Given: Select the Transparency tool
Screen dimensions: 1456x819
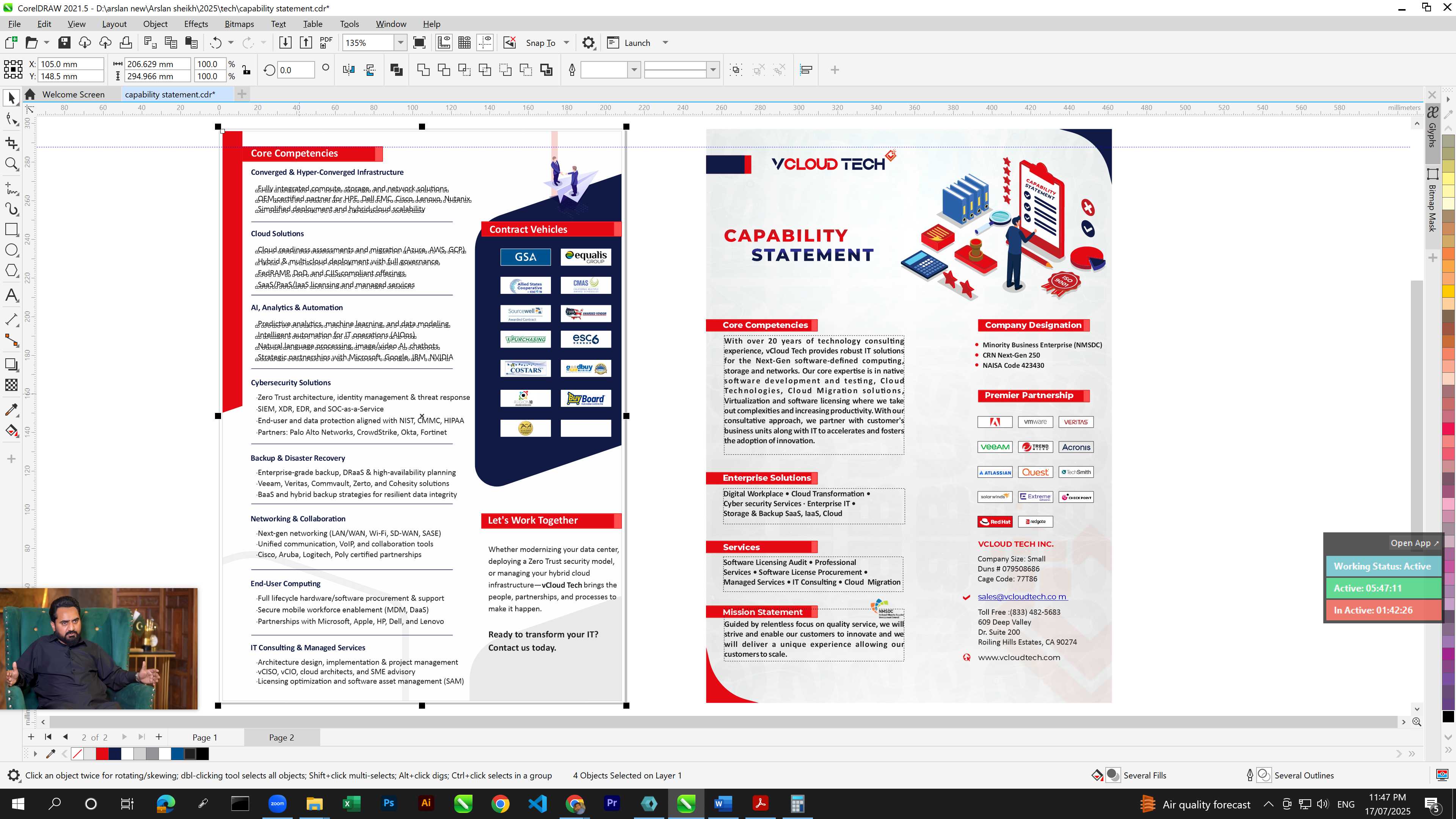Looking at the screenshot, I should point(11,385).
